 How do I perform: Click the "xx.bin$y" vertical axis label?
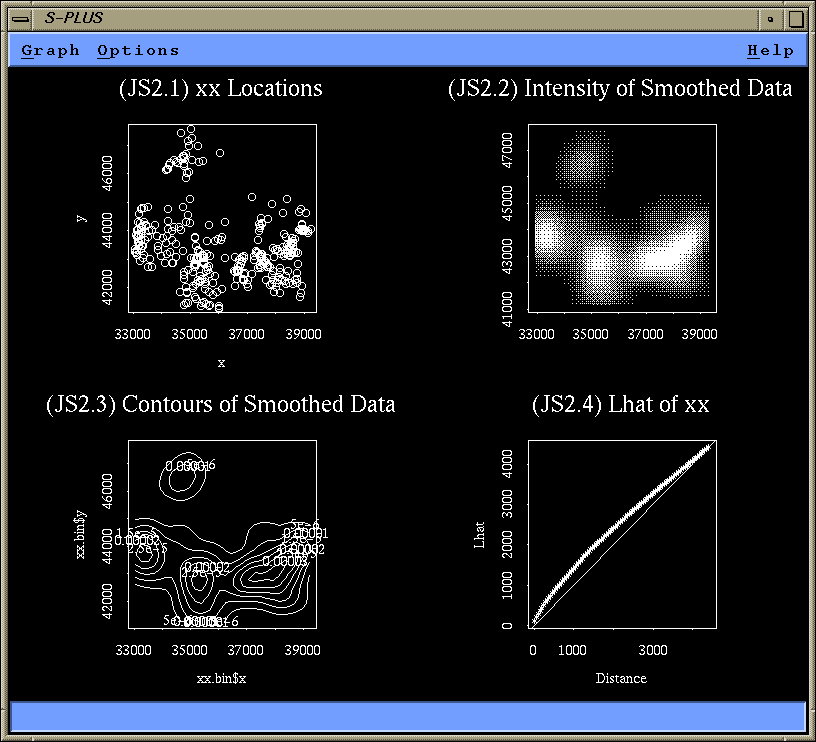click(x=82, y=534)
